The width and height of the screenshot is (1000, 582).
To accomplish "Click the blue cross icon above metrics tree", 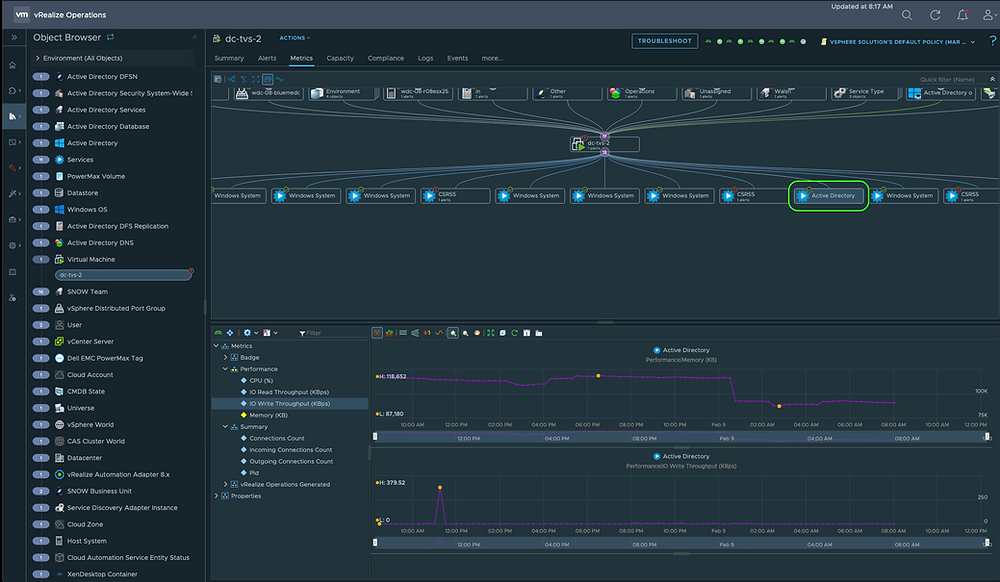I will pos(230,333).
